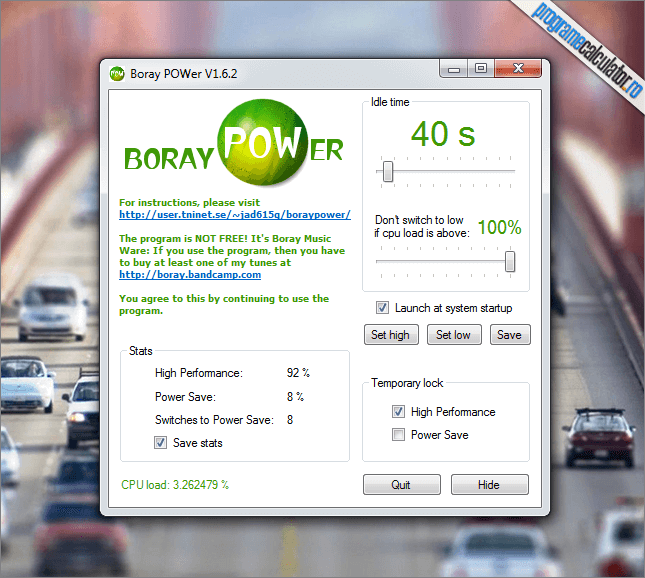This screenshot has width=645, height=578.
Task: Save the current settings
Action: pyautogui.click(x=510, y=334)
